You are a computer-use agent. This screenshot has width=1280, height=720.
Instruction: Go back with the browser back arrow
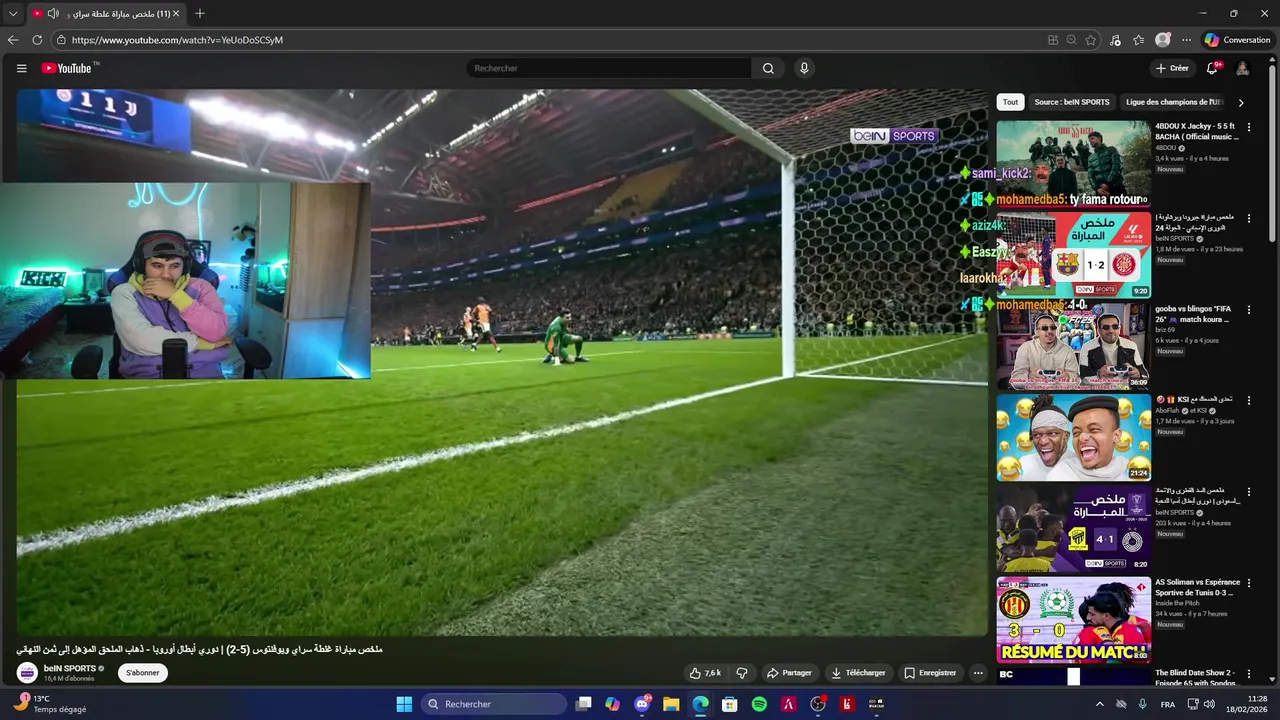[x=13, y=40]
